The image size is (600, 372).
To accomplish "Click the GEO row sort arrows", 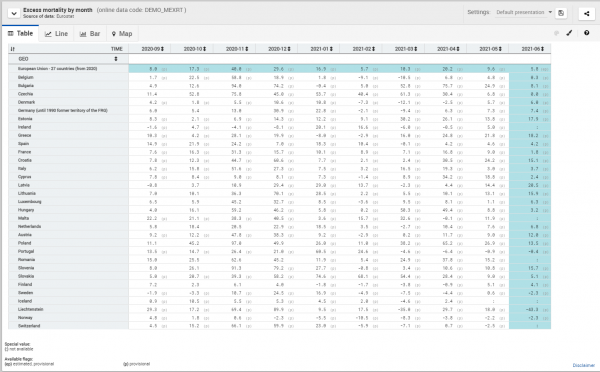I will (116, 59).
